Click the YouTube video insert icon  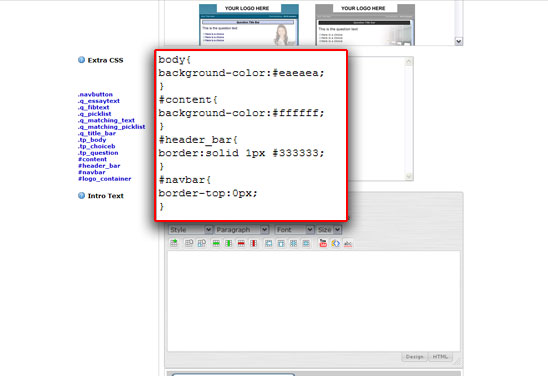tap(323, 243)
